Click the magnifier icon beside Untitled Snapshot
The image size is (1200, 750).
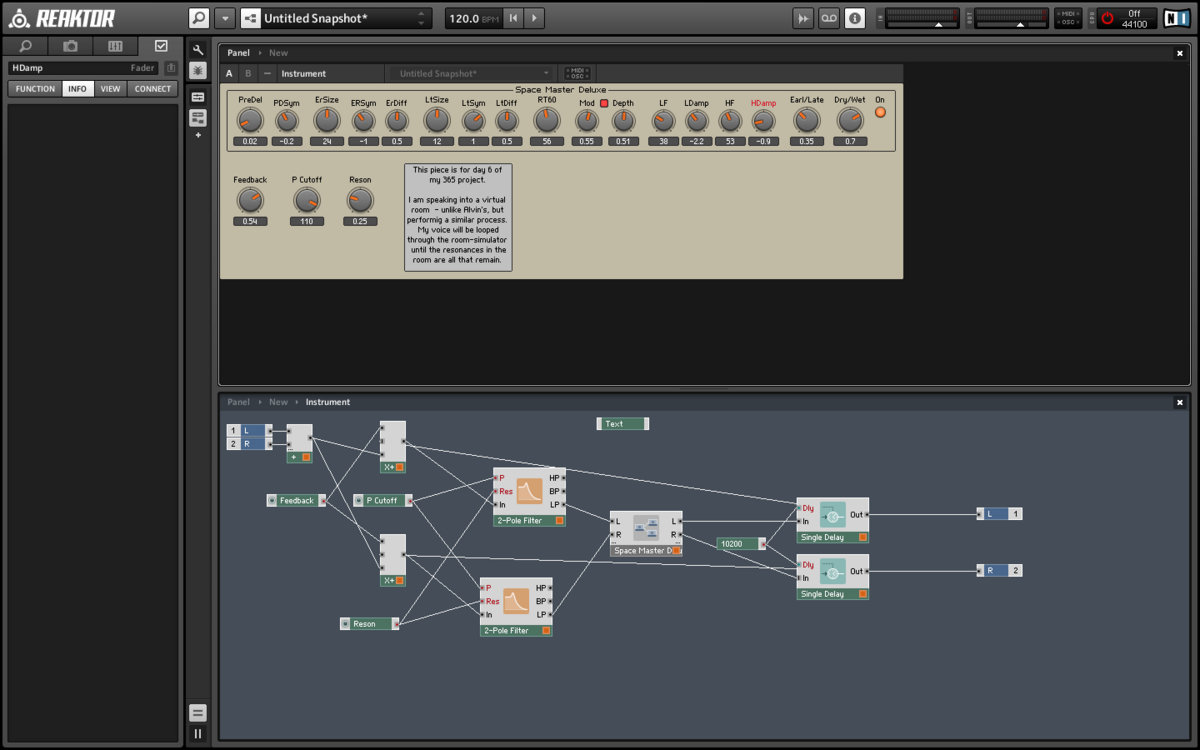pyautogui.click(x=199, y=18)
